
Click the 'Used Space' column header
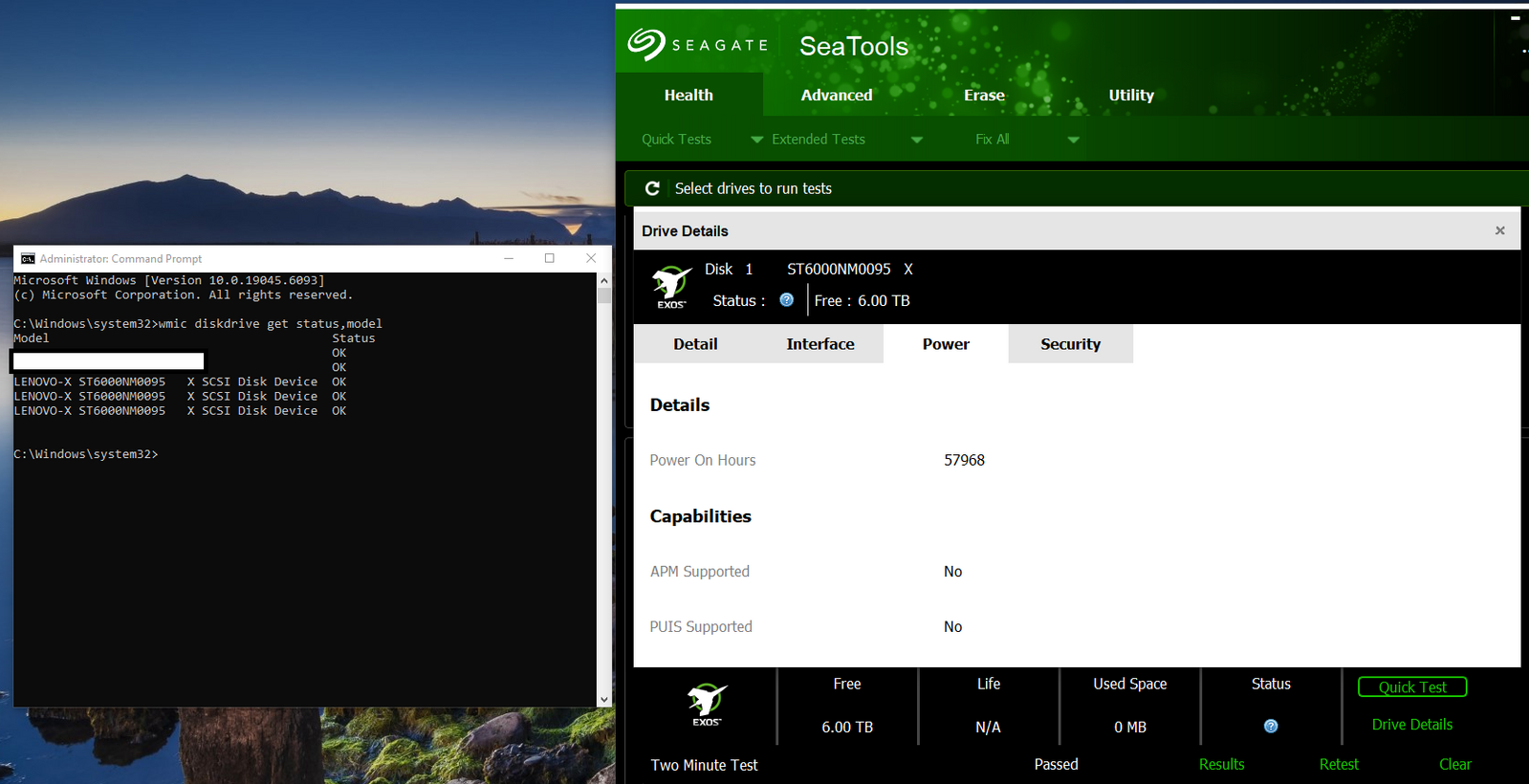[x=1130, y=684]
